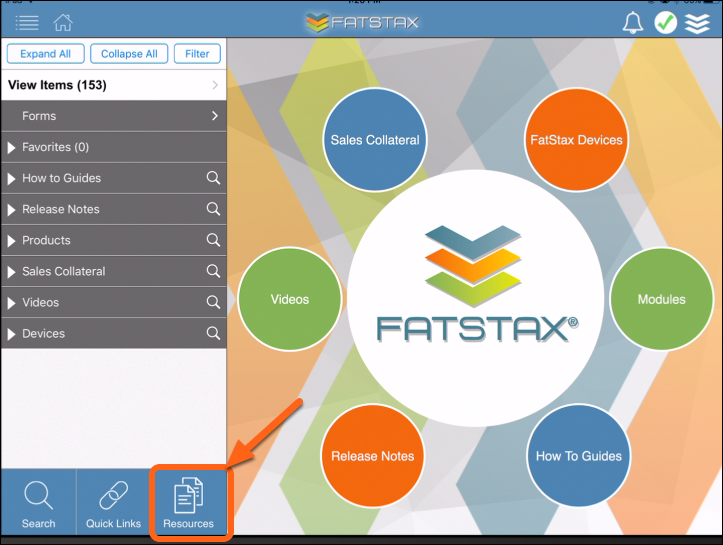
Task: Select the Products label in sidebar
Action: [x=46, y=240]
